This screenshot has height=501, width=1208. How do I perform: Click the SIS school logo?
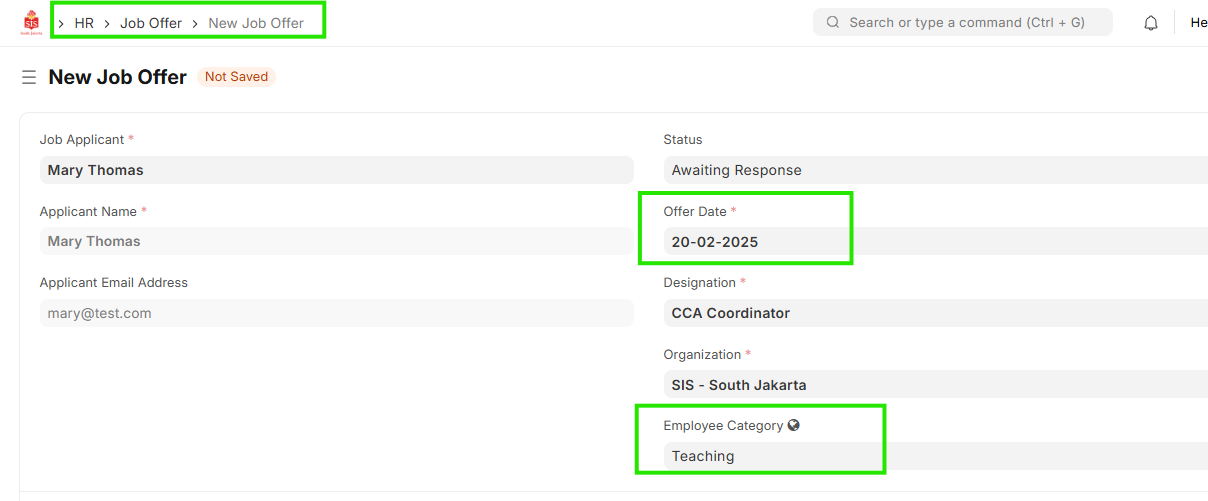[x=31, y=23]
